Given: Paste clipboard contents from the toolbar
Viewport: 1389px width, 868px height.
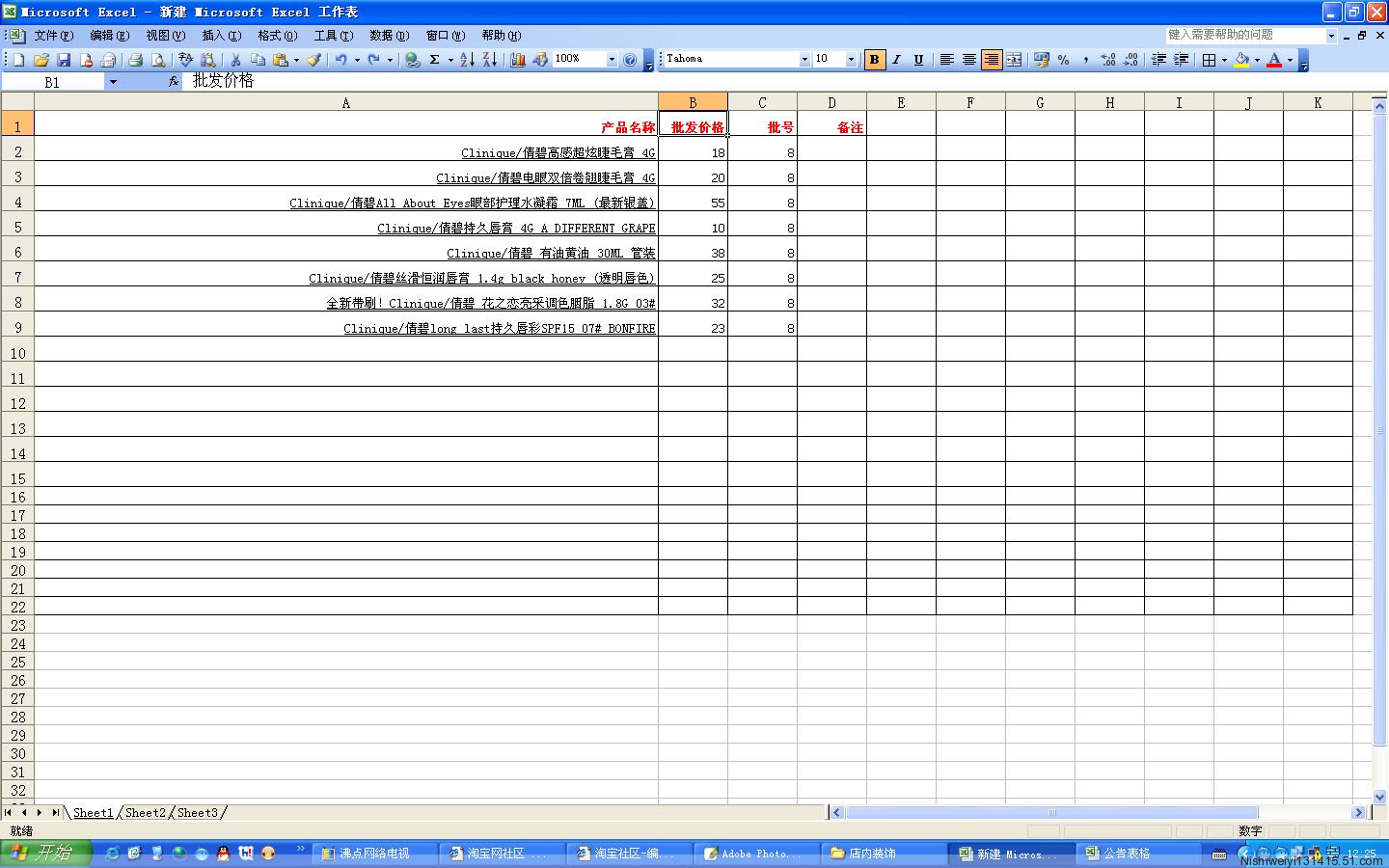Looking at the screenshot, I should point(281,60).
